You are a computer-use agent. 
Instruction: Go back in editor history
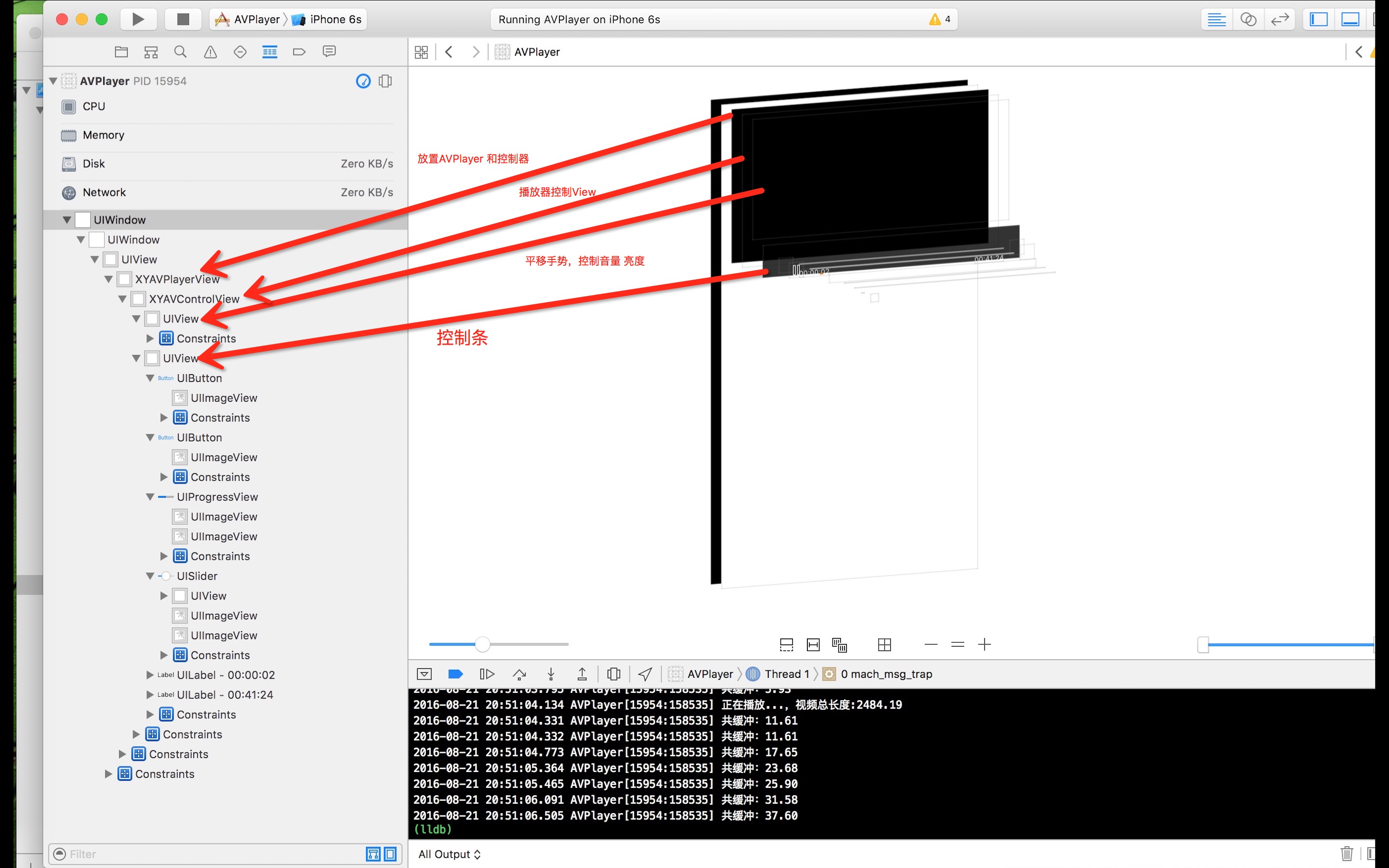(449, 52)
